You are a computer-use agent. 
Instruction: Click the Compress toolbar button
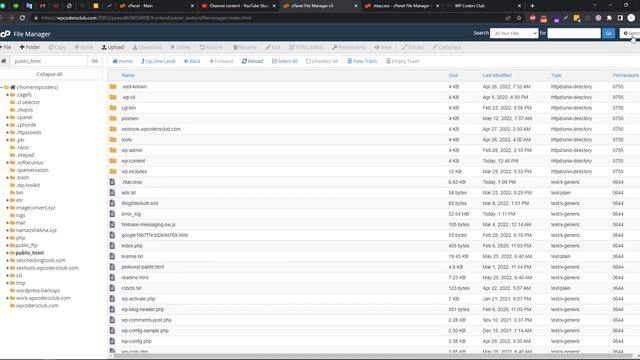coord(447,47)
